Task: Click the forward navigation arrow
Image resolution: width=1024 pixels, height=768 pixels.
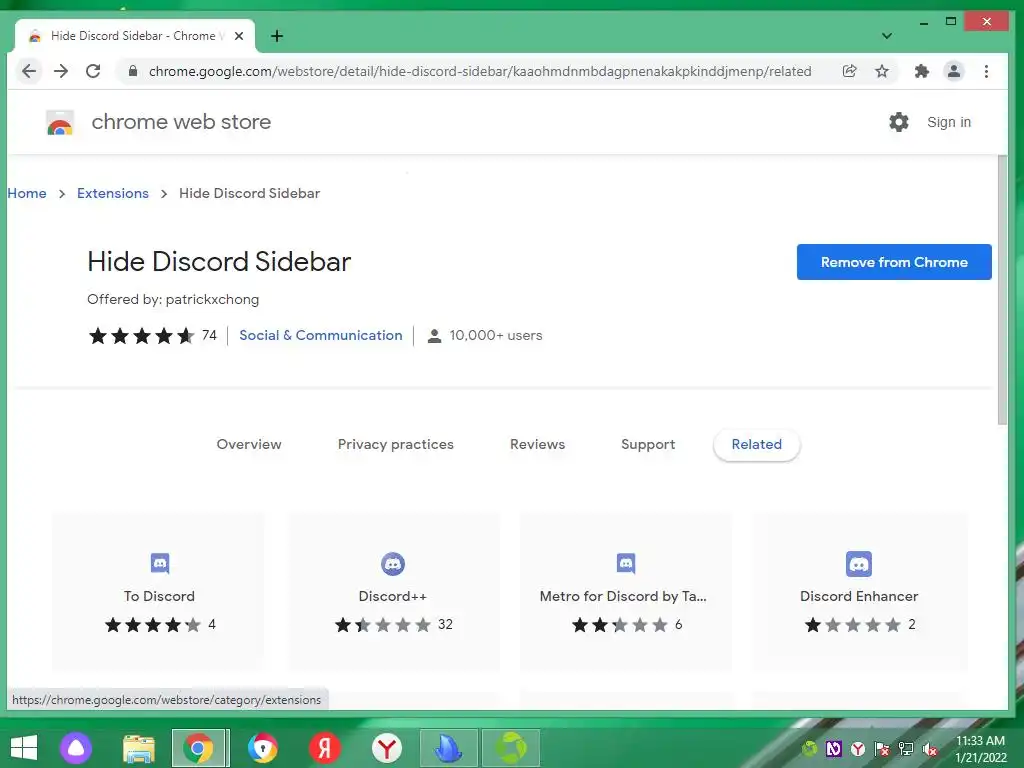Action: 61,71
